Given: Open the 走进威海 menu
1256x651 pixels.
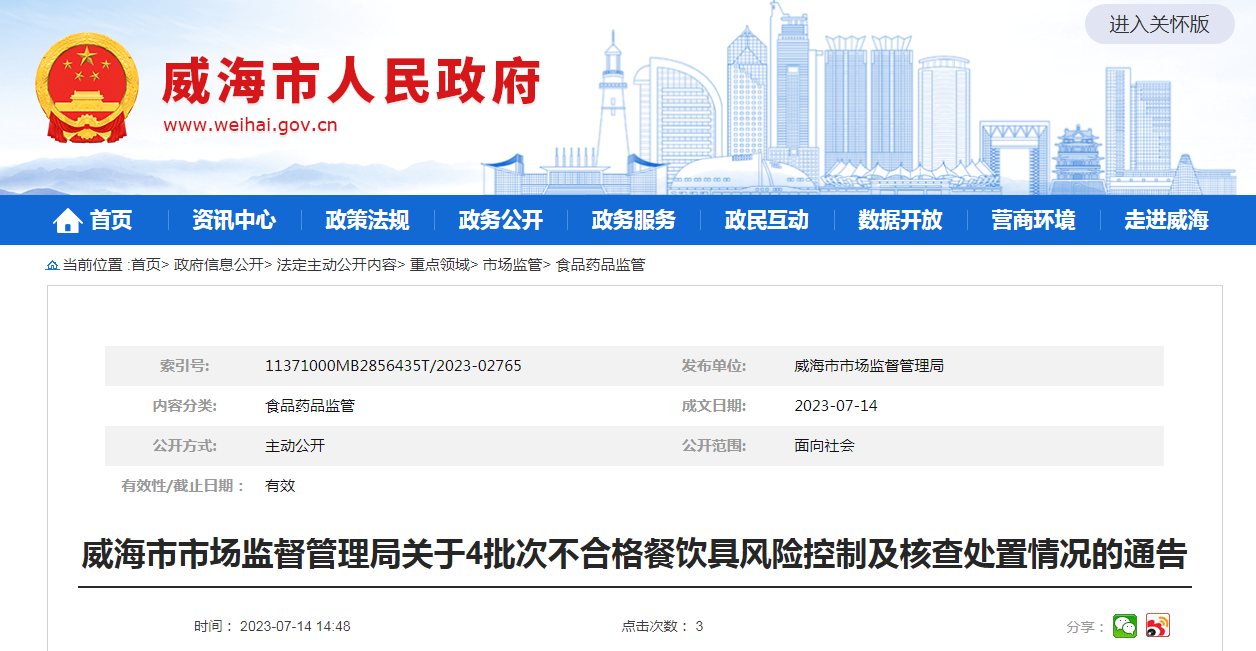Looking at the screenshot, I should tap(1166, 220).
